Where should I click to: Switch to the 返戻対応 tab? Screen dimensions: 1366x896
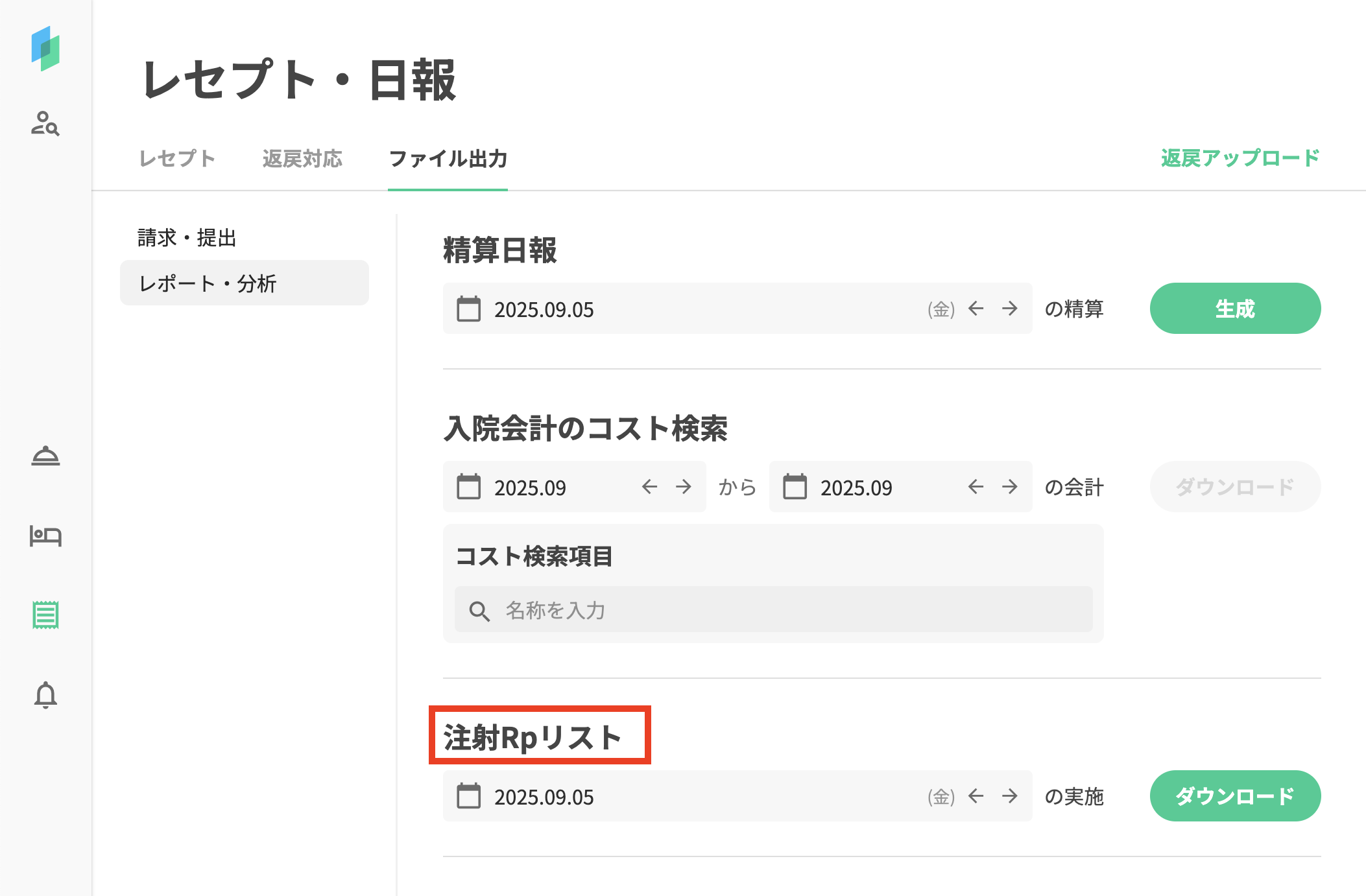(302, 158)
